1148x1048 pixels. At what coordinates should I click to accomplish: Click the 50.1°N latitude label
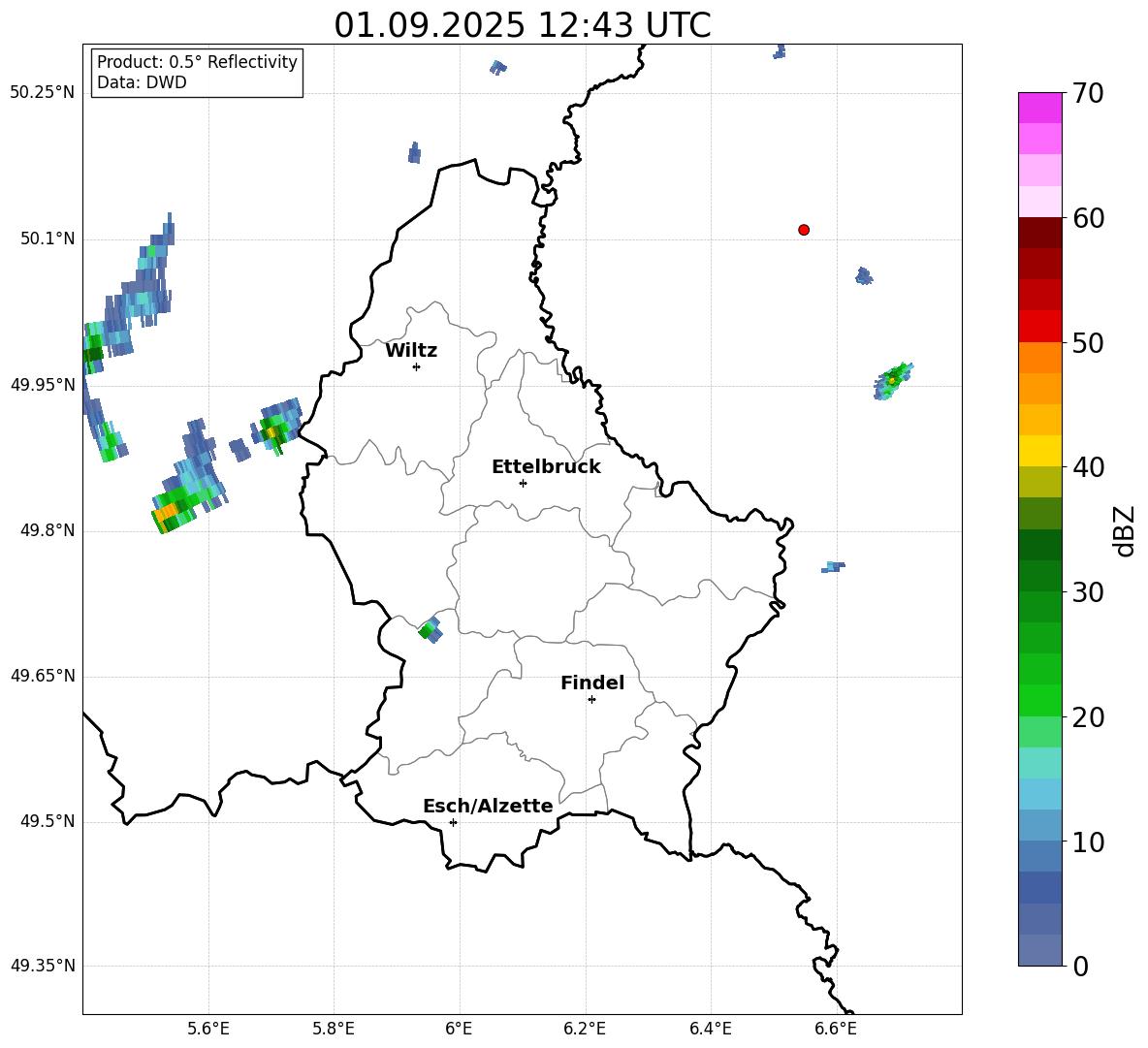tap(48, 238)
